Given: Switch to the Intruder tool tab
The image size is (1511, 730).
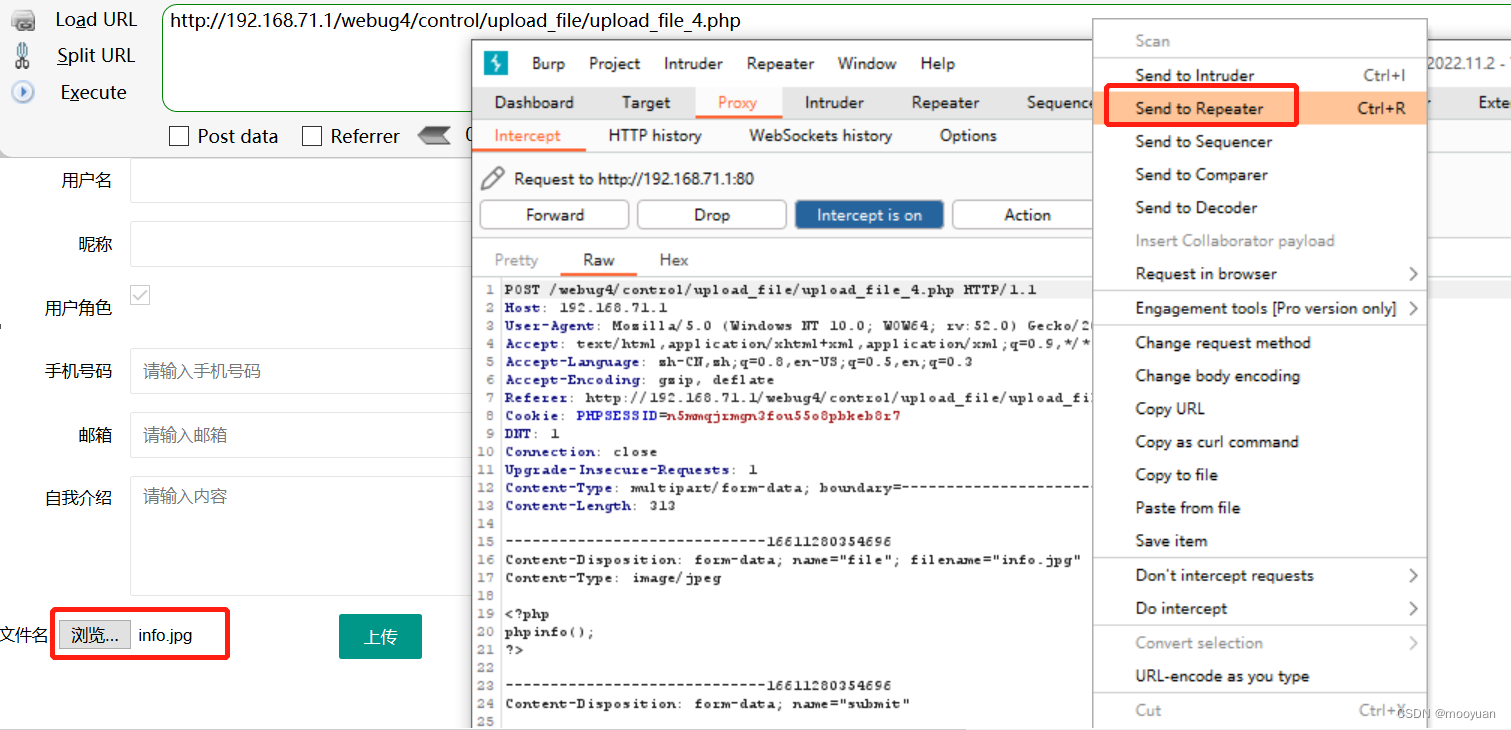Looking at the screenshot, I should [x=834, y=102].
